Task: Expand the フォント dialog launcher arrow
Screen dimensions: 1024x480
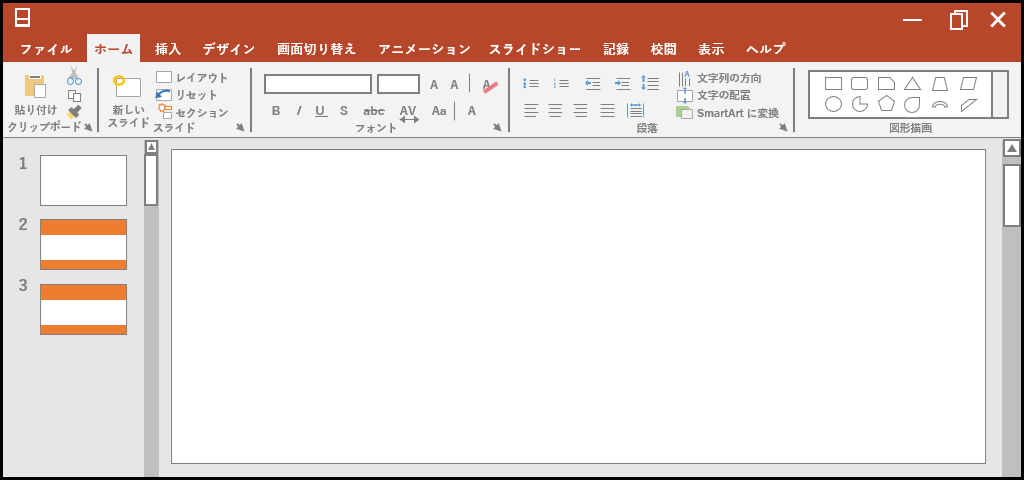Action: [x=498, y=127]
